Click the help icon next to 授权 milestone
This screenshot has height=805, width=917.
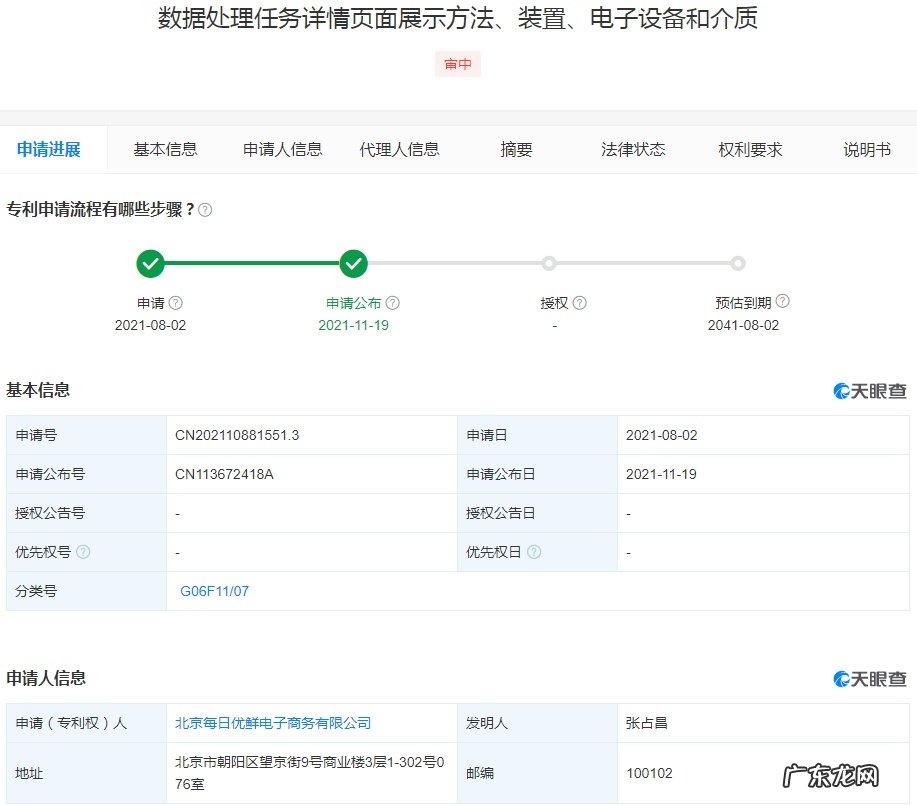coord(578,301)
